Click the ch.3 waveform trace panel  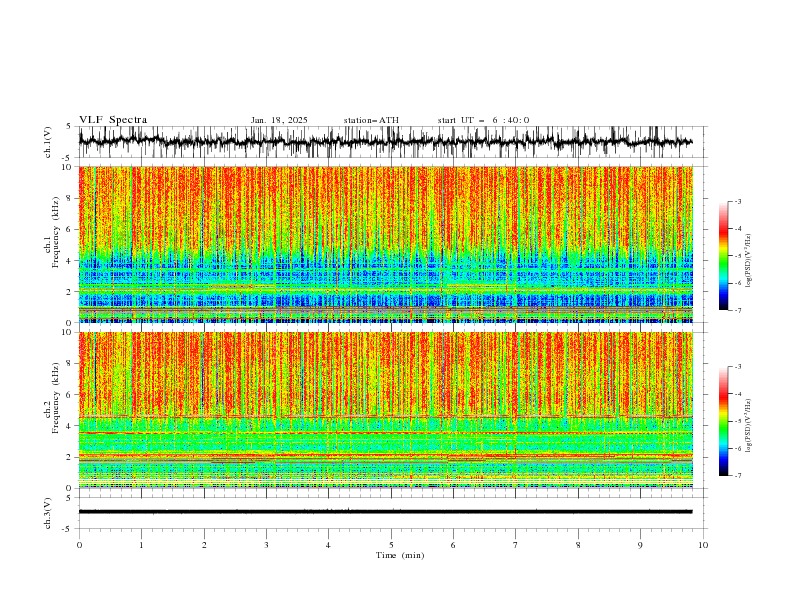(x=391, y=513)
